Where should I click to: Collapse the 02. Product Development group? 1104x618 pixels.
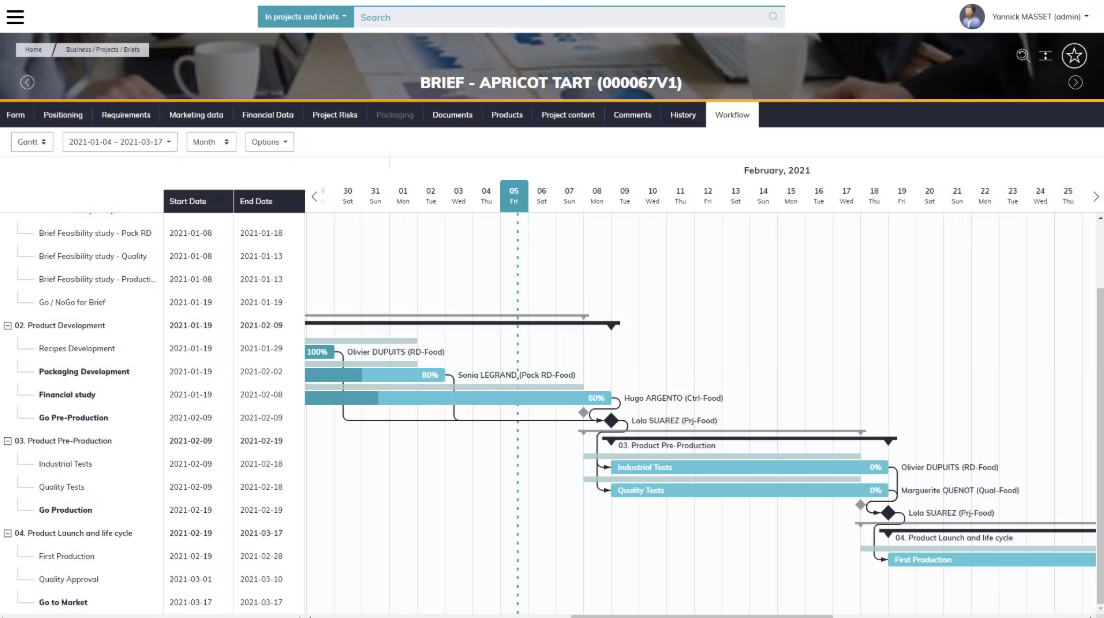8,326
